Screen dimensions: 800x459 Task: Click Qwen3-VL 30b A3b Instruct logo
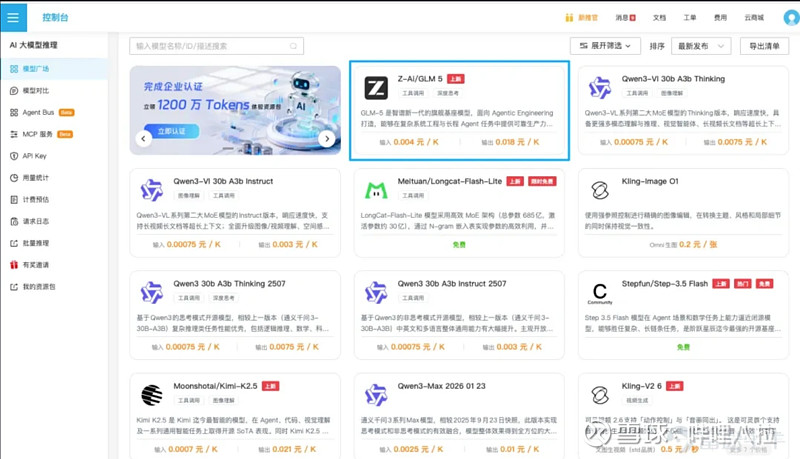[152, 190]
